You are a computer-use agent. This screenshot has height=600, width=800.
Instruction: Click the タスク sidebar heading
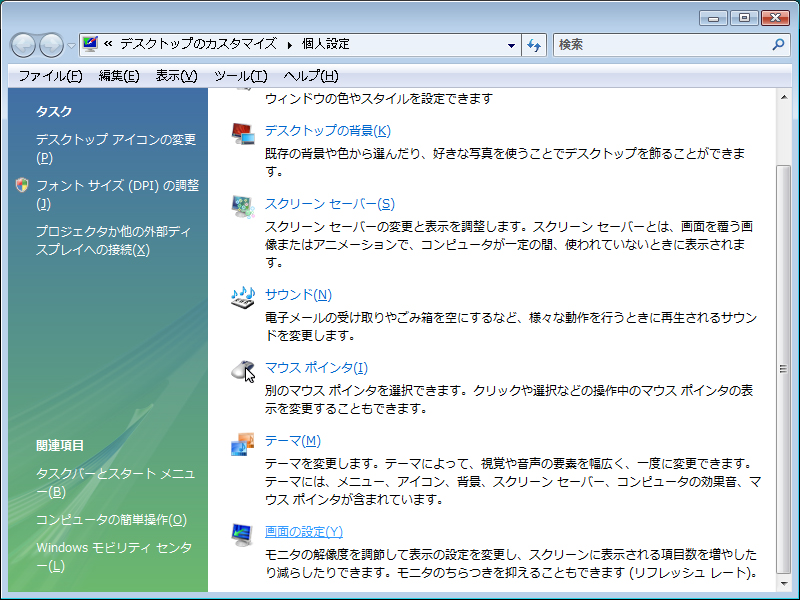[x=54, y=111]
